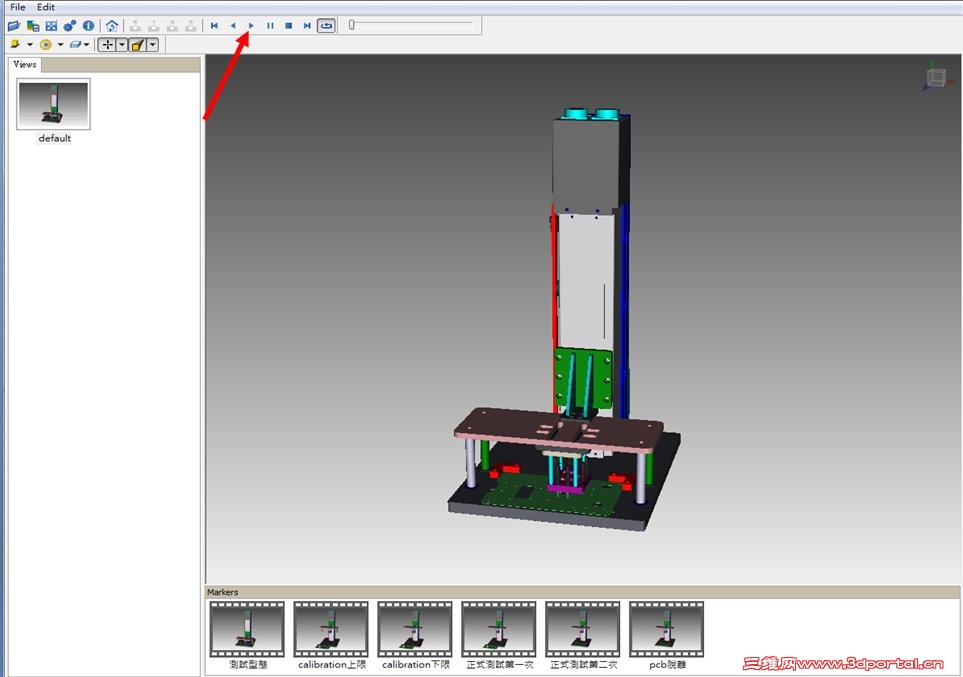Expand dropdown next to eye view icon
963x677 pixels.
(x=60, y=45)
